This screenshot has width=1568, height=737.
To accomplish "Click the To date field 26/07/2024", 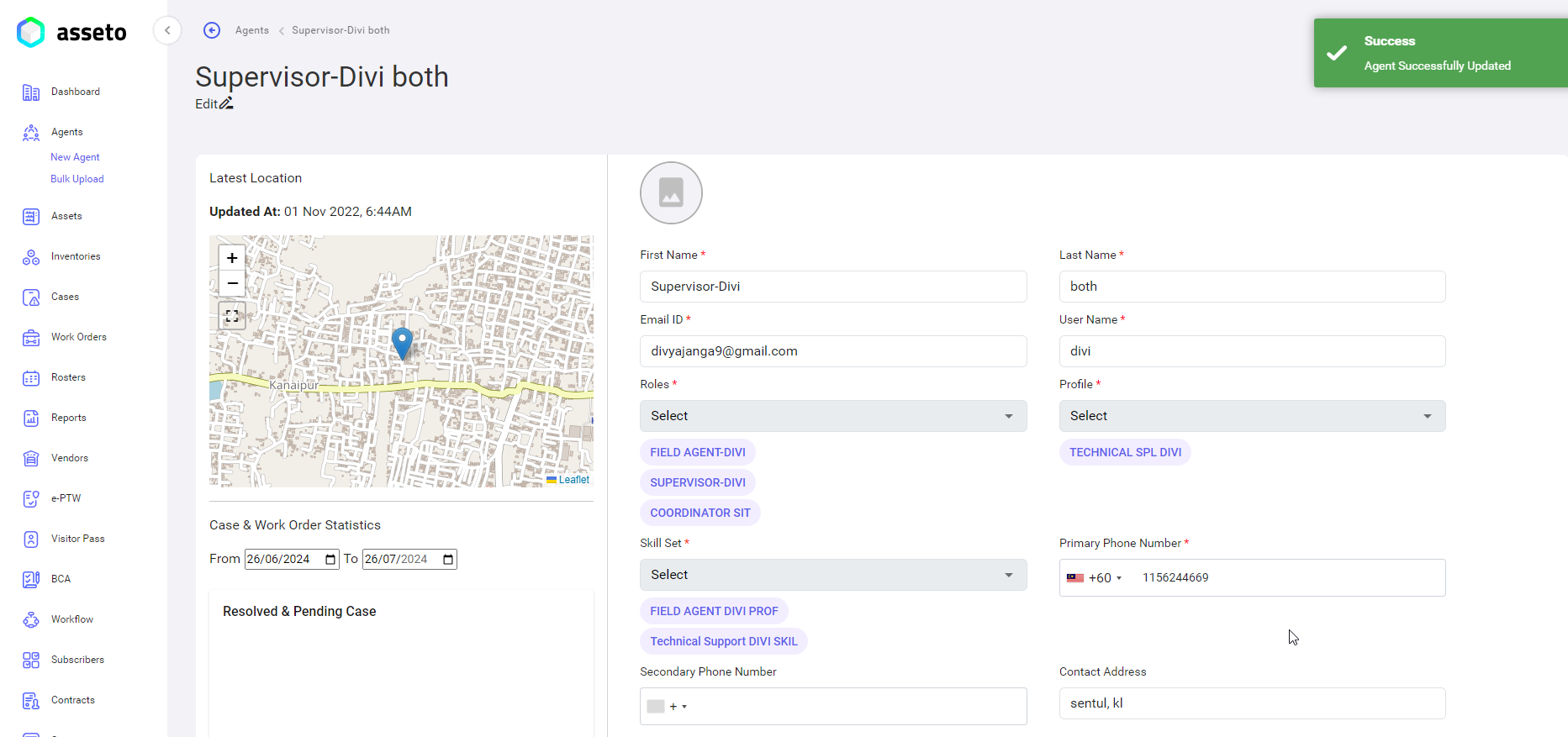I will click(409, 560).
